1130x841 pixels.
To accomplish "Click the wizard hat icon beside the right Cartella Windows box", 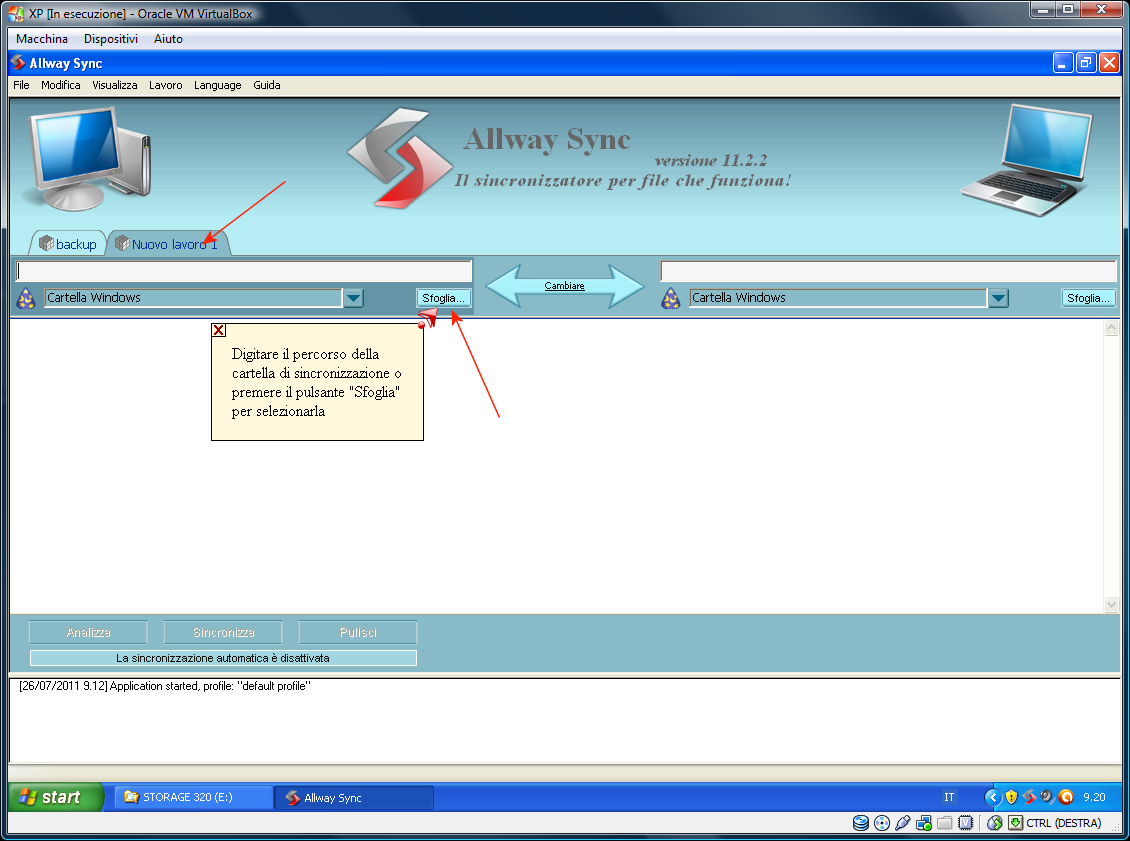I will tap(671, 298).
